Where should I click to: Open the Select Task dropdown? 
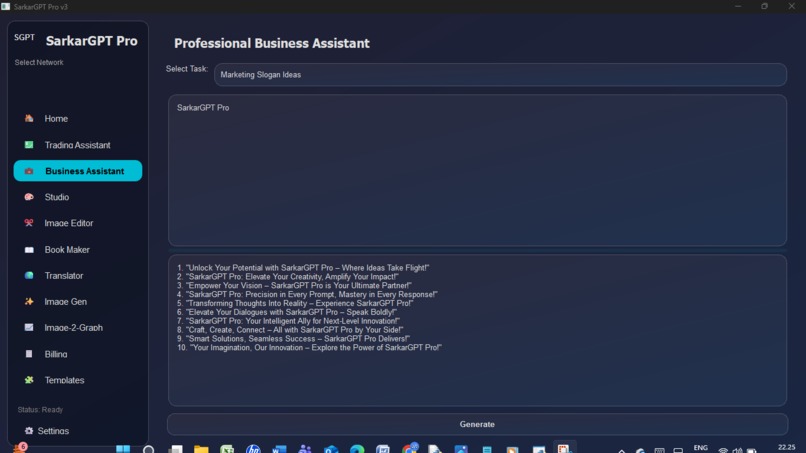point(500,75)
